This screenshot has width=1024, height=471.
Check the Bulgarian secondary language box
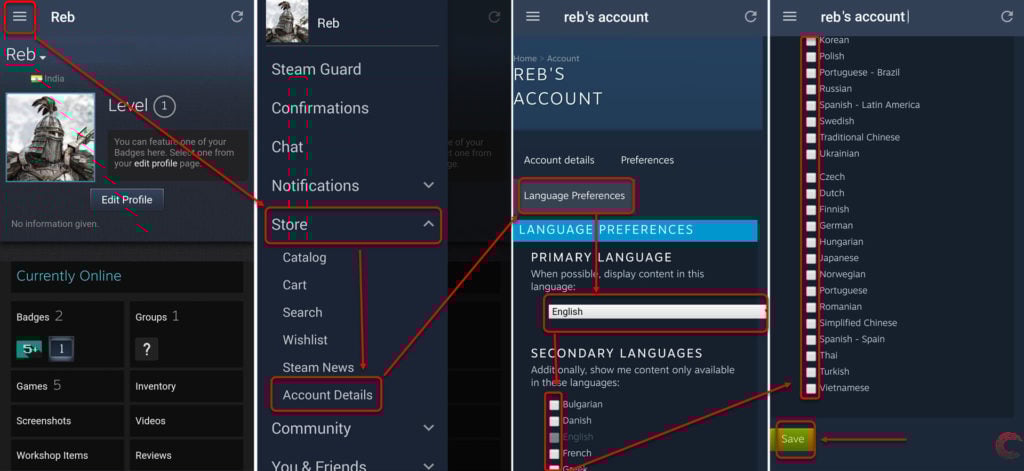point(554,405)
